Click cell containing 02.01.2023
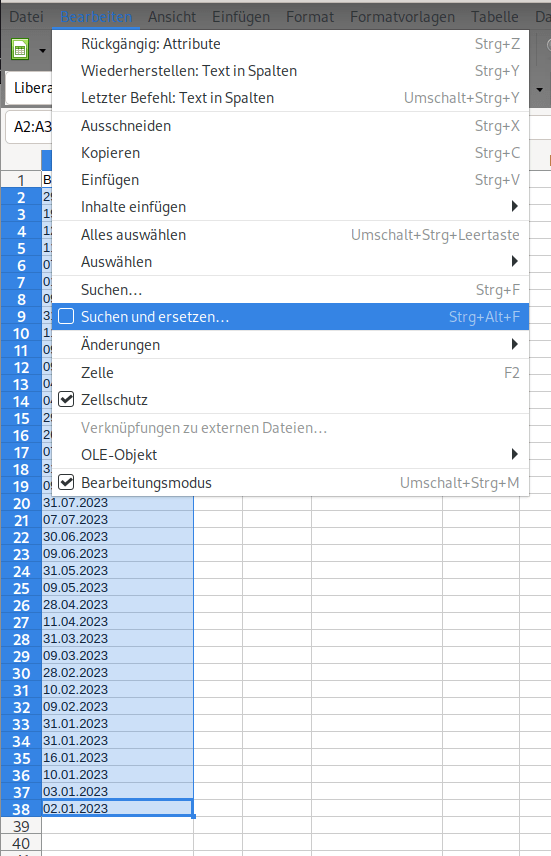The width and height of the screenshot is (551, 856). pyautogui.click(x=117, y=809)
